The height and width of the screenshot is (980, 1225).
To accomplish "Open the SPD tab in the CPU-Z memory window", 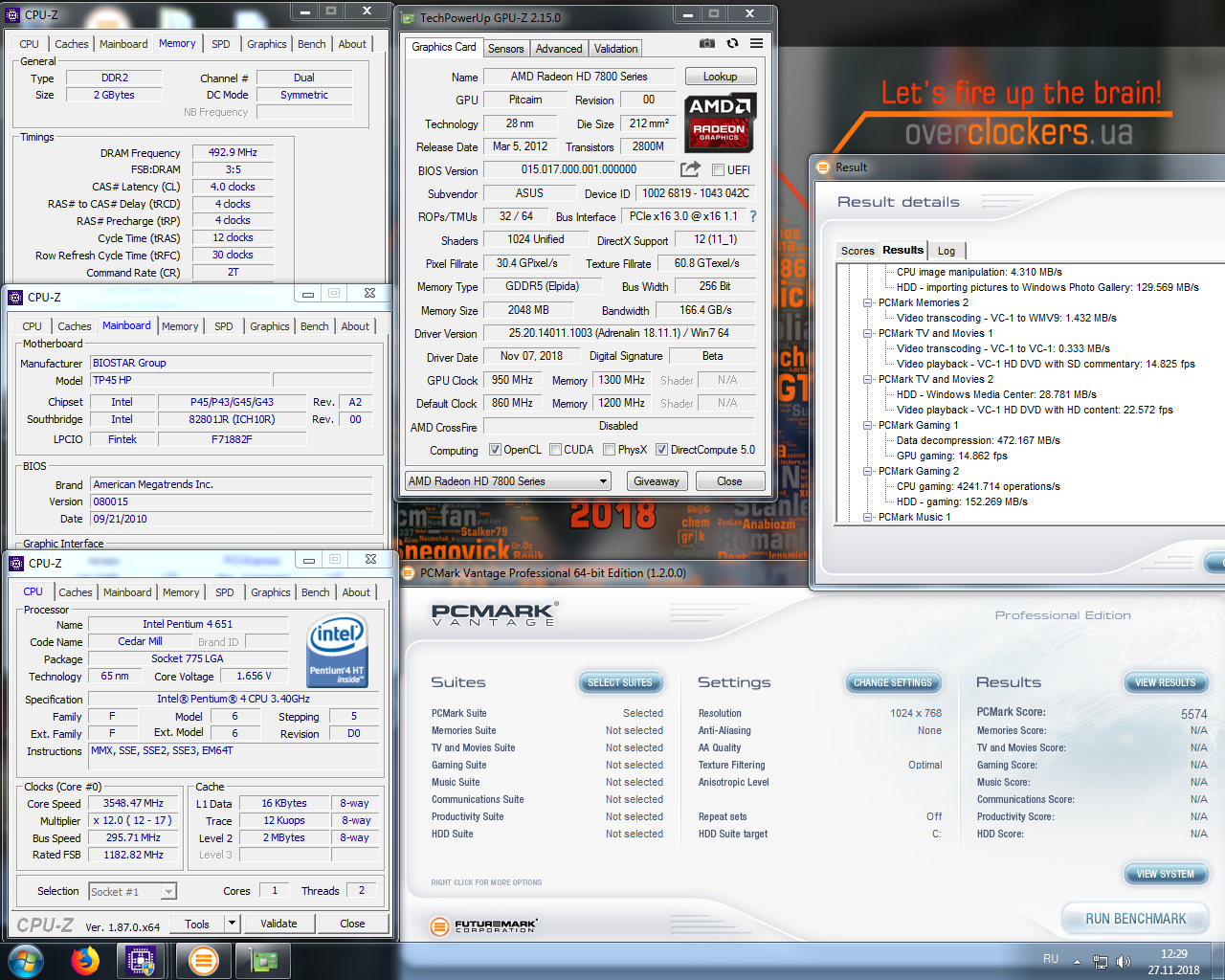I will (x=221, y=44).
